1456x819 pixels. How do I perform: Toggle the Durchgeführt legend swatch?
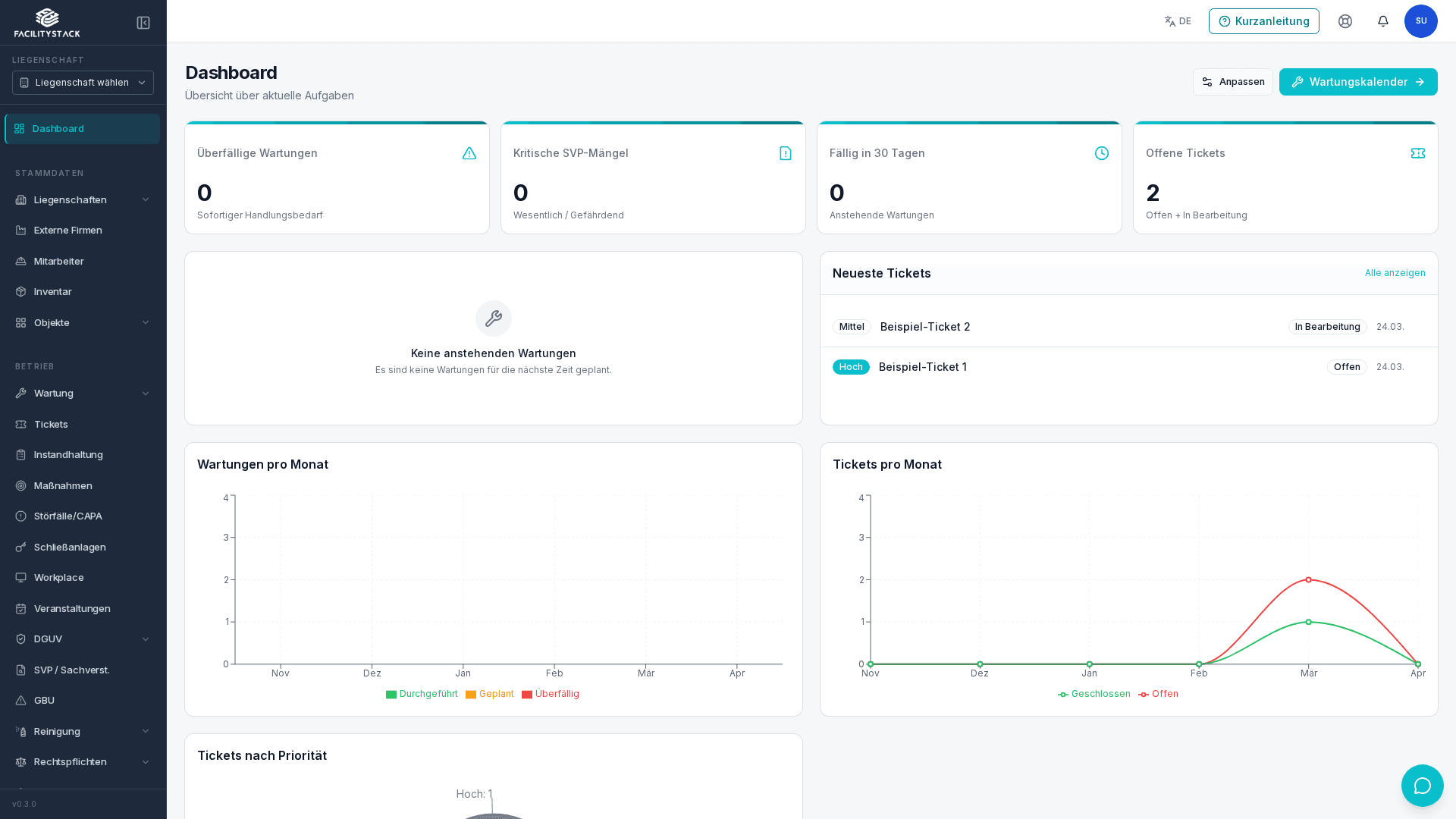point(391,695)
